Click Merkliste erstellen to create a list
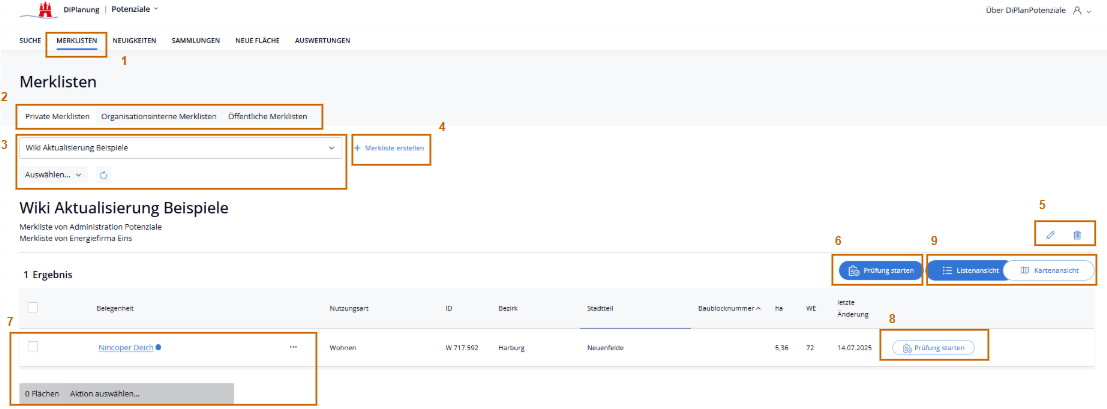The height and width of the screenshot is (409, 1107). [x=393, y=148]
